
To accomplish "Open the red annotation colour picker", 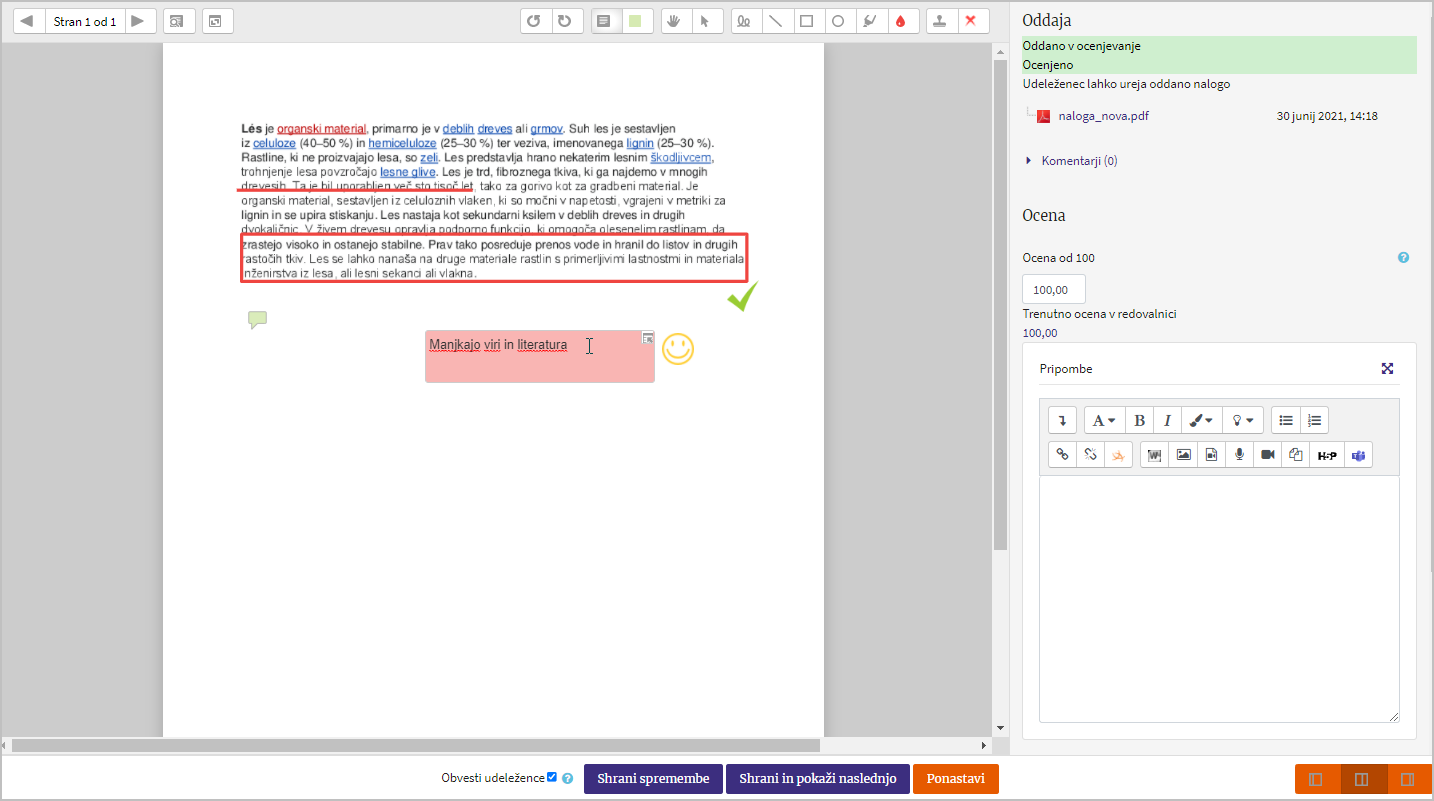I will [901, 21].
